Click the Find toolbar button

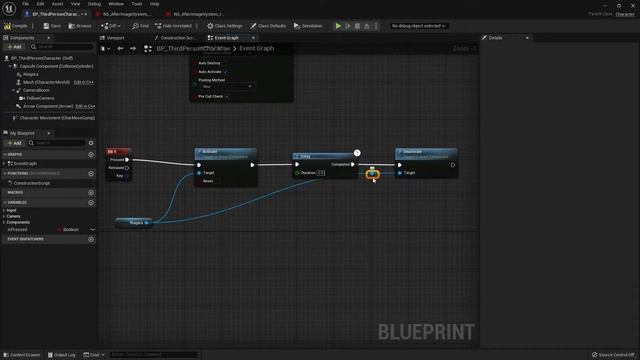point(140,26)
